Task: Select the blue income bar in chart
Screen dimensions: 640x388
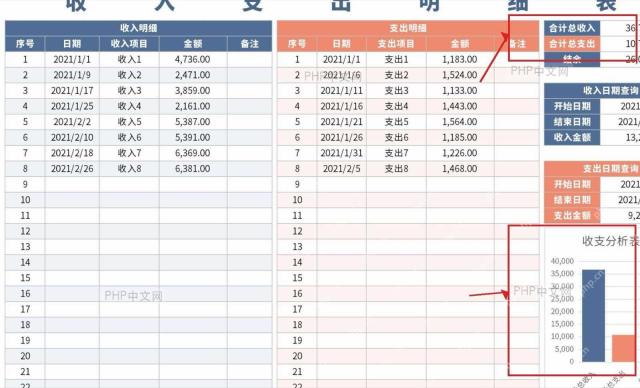Action: 593,315
